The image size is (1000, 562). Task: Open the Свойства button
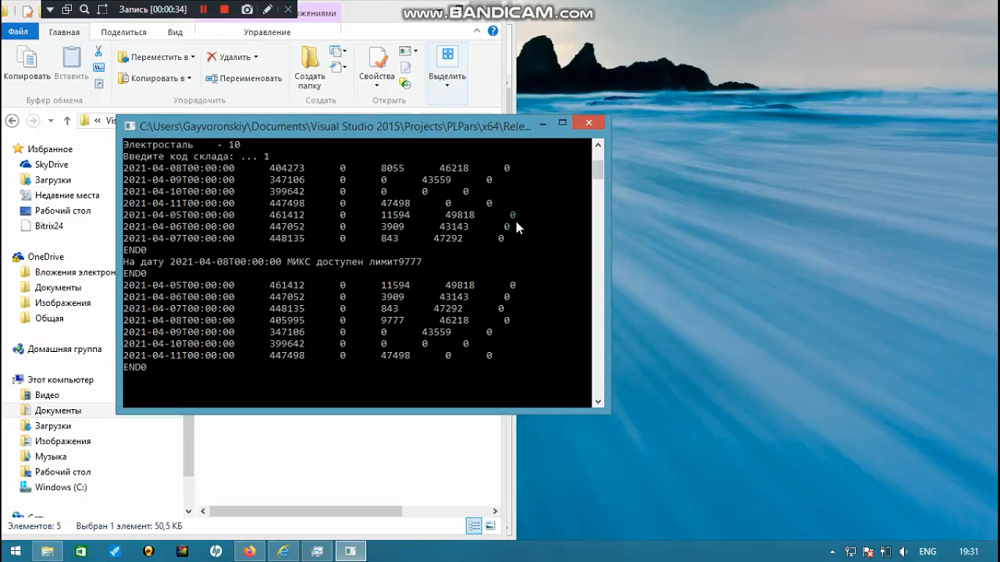pos(376,68)
